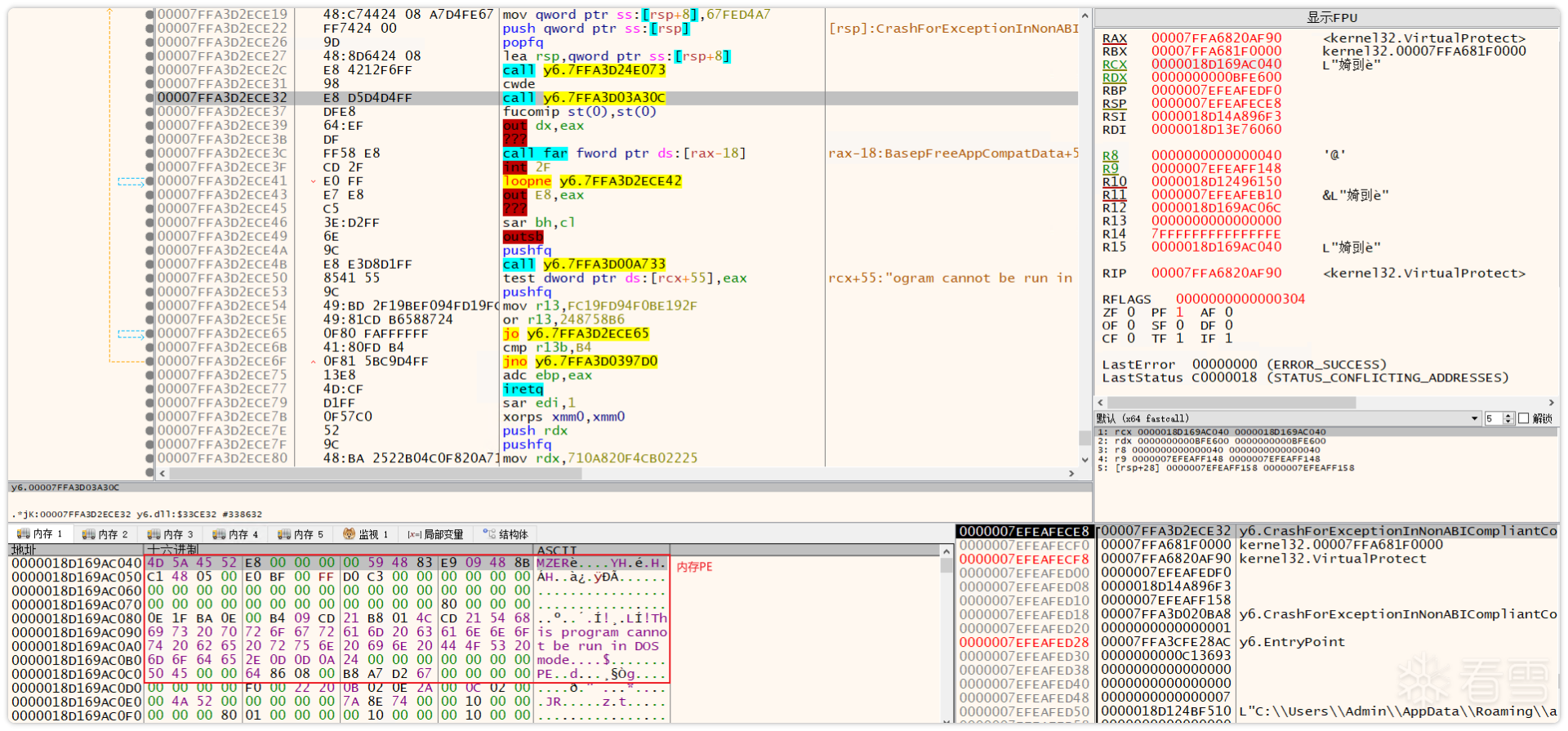Open the 监视 1 watch tab icon
1568x731 pixels.
[350, 534]
